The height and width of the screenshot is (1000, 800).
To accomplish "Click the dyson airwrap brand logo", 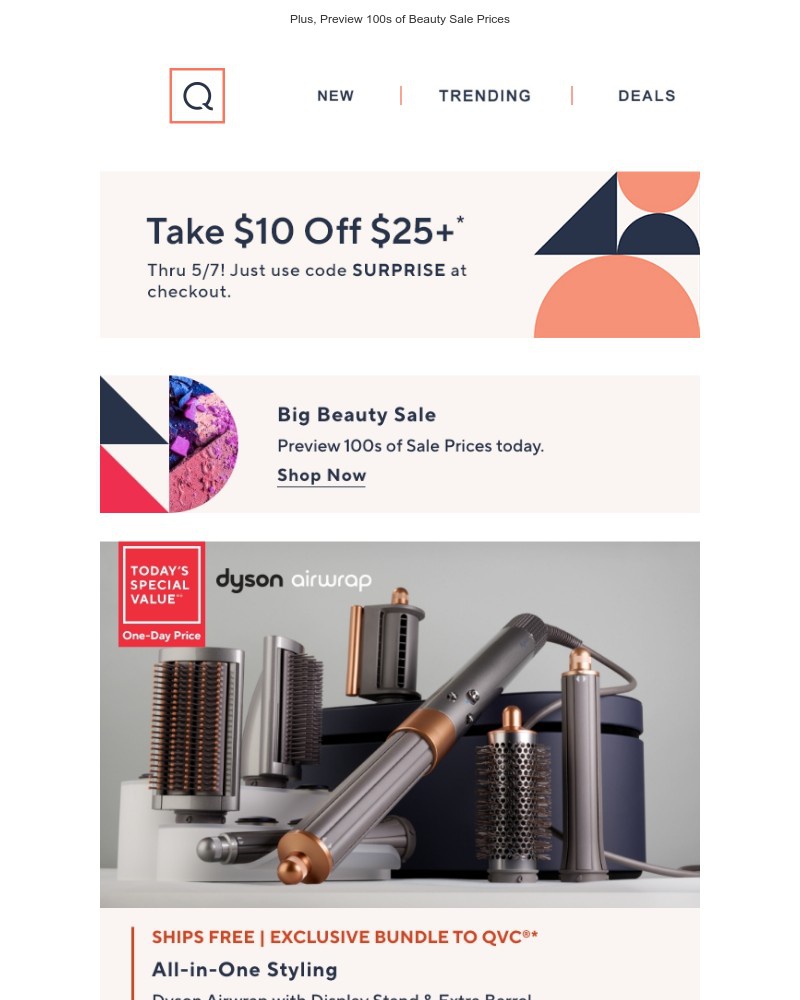I will [x=293, y=580].
